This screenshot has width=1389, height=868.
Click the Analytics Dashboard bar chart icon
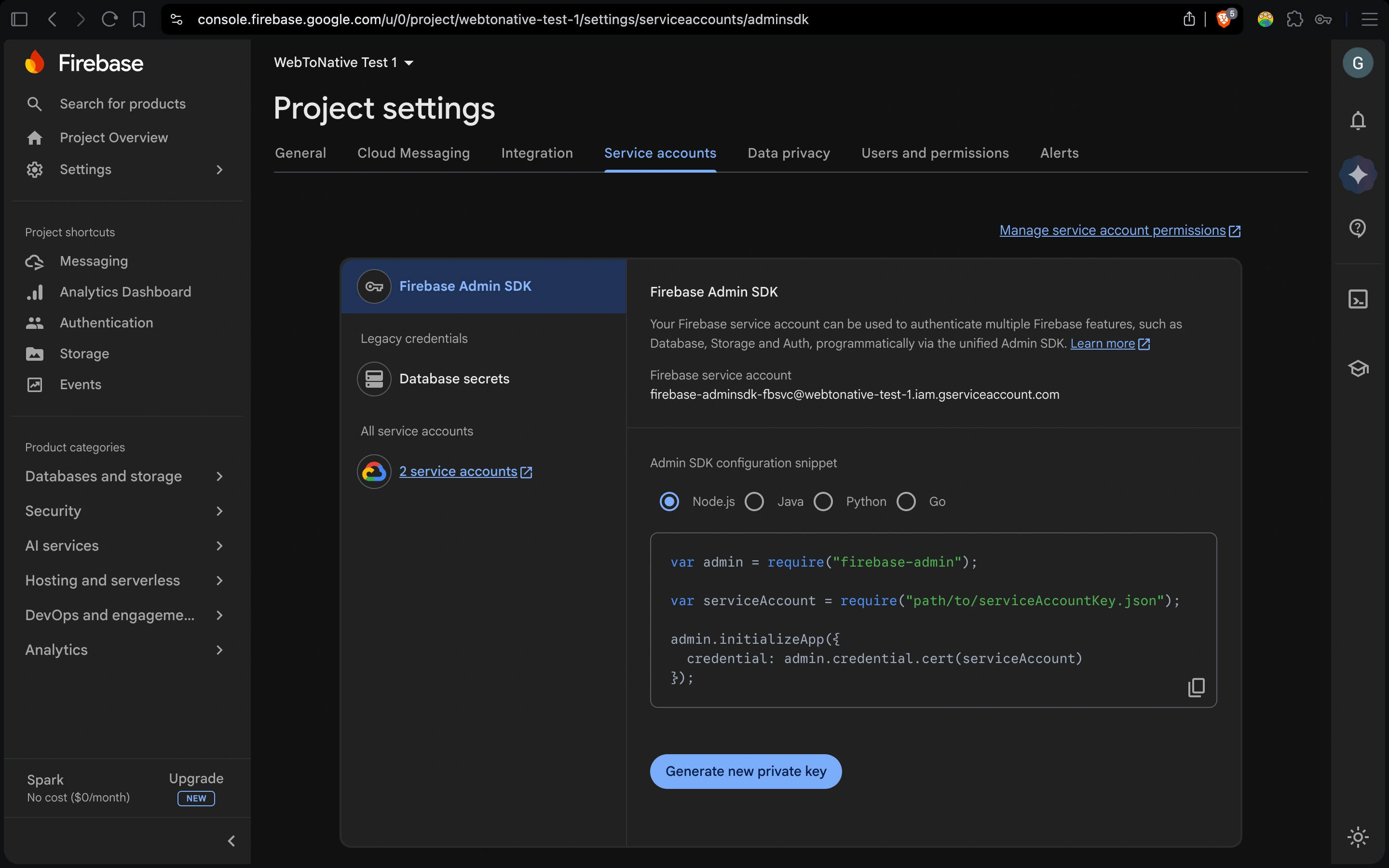coord(34,292)
